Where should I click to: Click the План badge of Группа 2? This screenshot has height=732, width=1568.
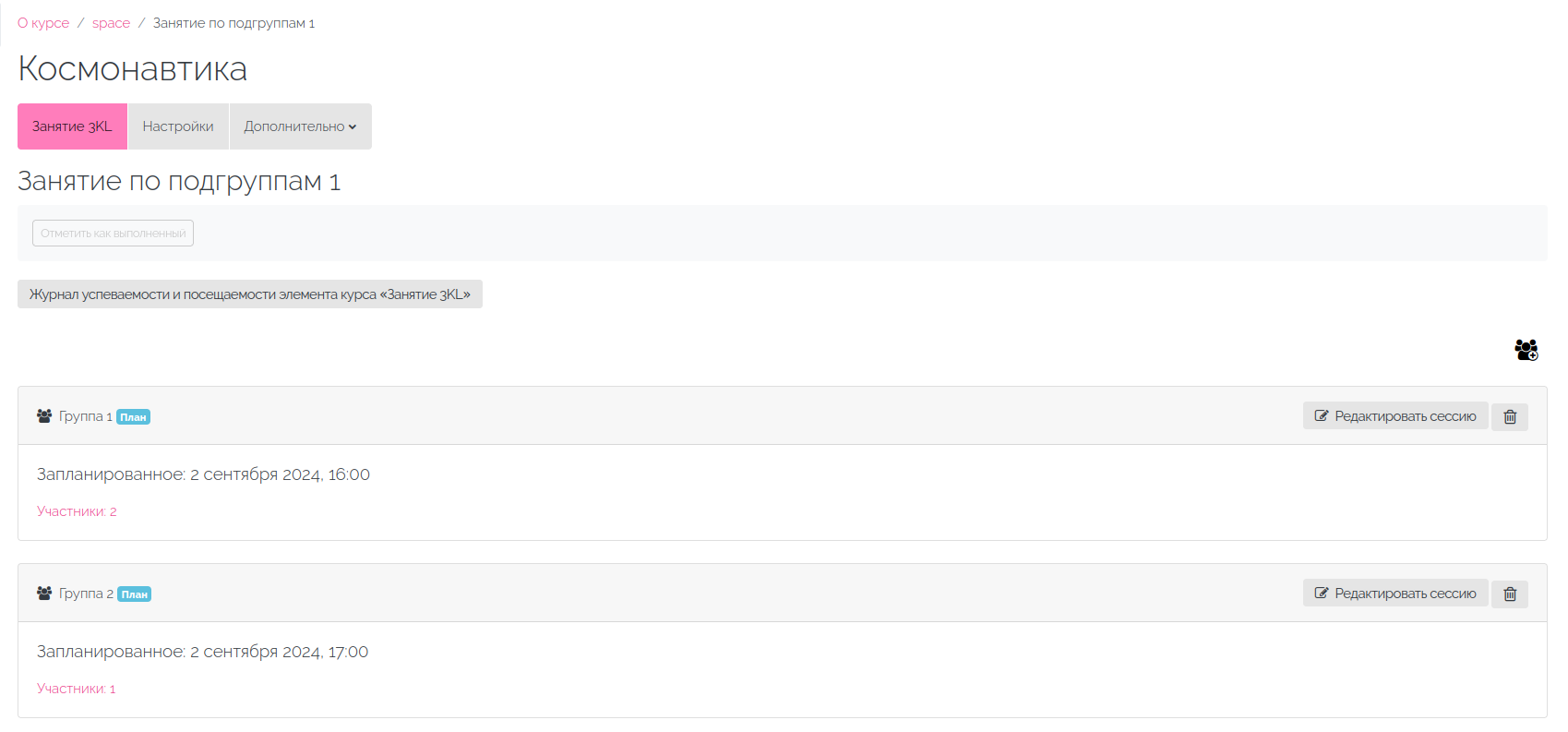pyautogui.click(x=135, y=594)
